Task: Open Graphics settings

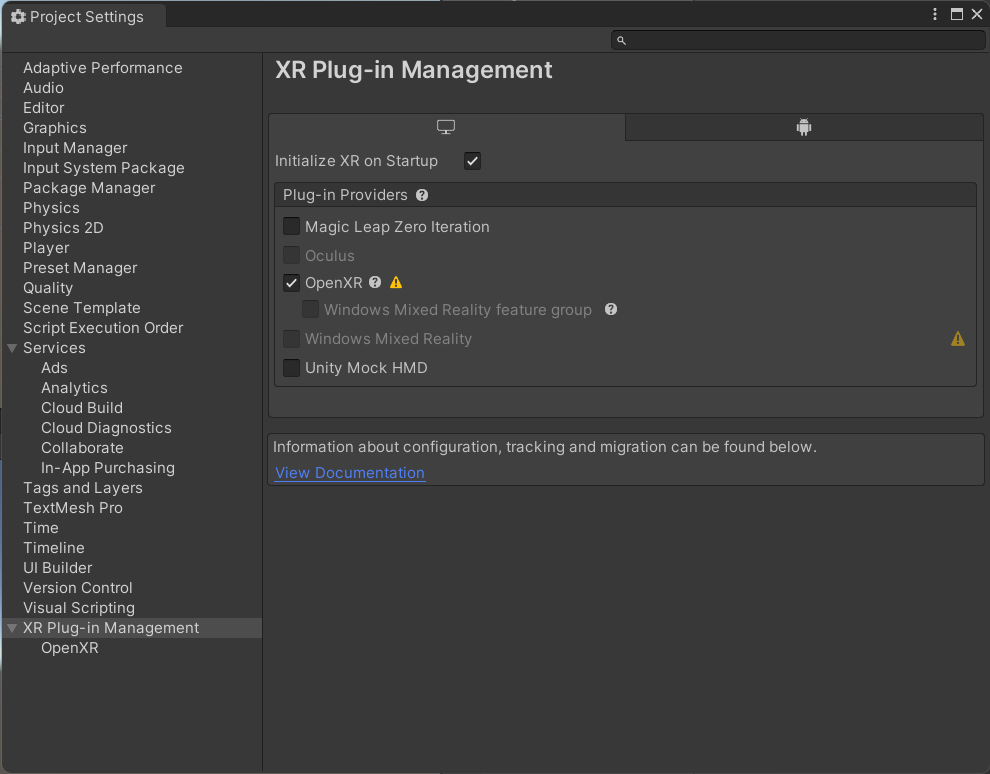Action: (55, 128)
